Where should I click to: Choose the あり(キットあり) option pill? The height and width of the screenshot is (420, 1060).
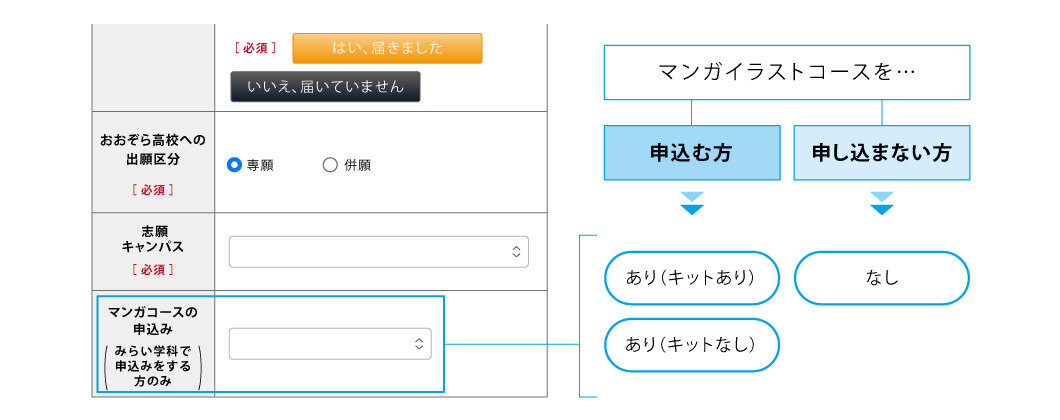click(692, 278)
